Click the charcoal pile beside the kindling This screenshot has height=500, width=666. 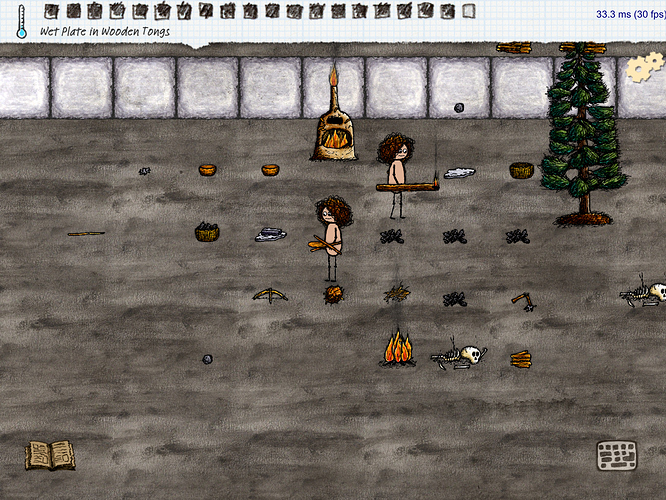coord(455,299)
